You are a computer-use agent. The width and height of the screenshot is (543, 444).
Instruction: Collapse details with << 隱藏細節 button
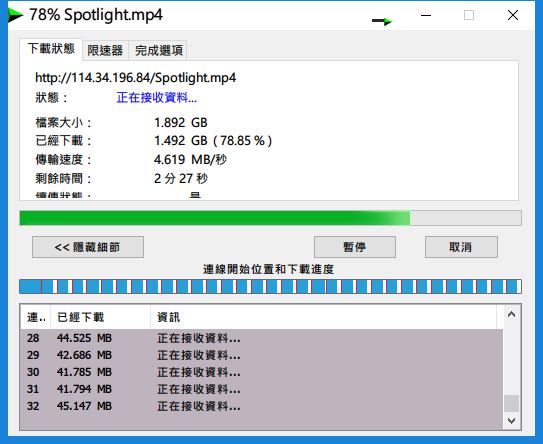point(88,247)
